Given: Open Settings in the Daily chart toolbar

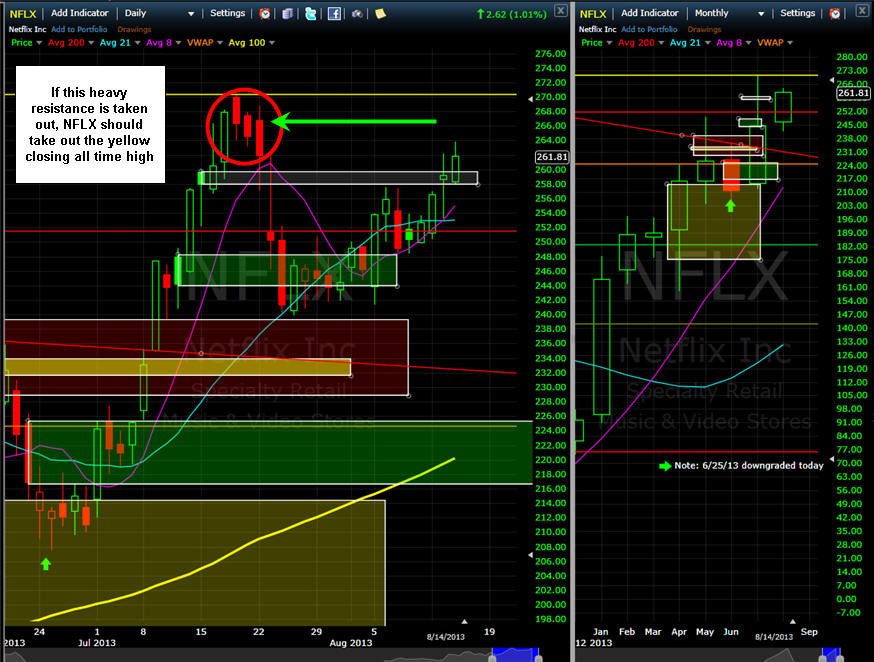Looking at the screenshot, I should click(x=227, y=13).
